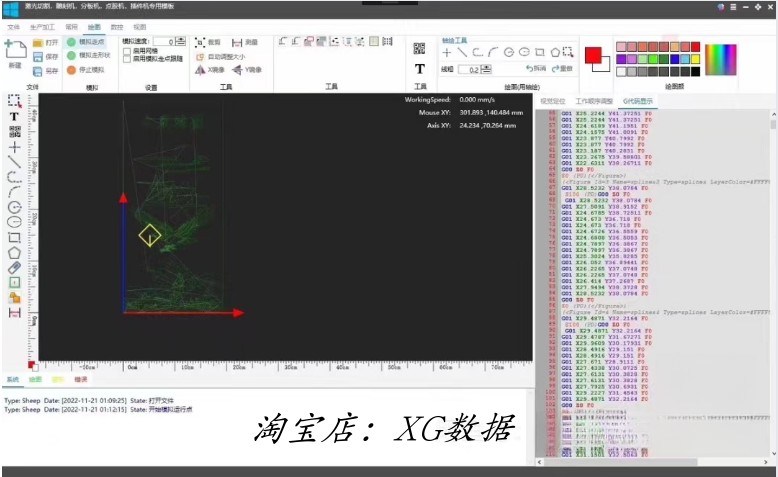778x477 pixels.
Task: Select the ribbon polygon tool
Action: 555,52
